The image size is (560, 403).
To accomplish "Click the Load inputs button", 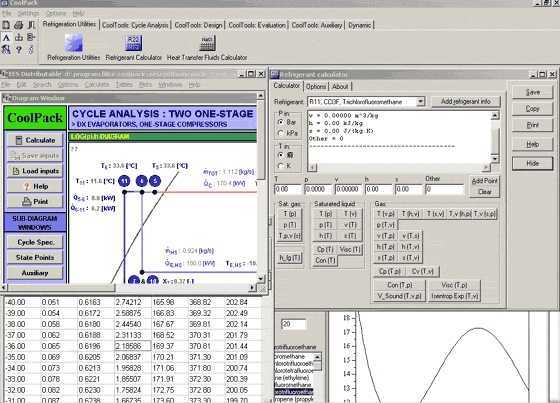I will 35,171.
